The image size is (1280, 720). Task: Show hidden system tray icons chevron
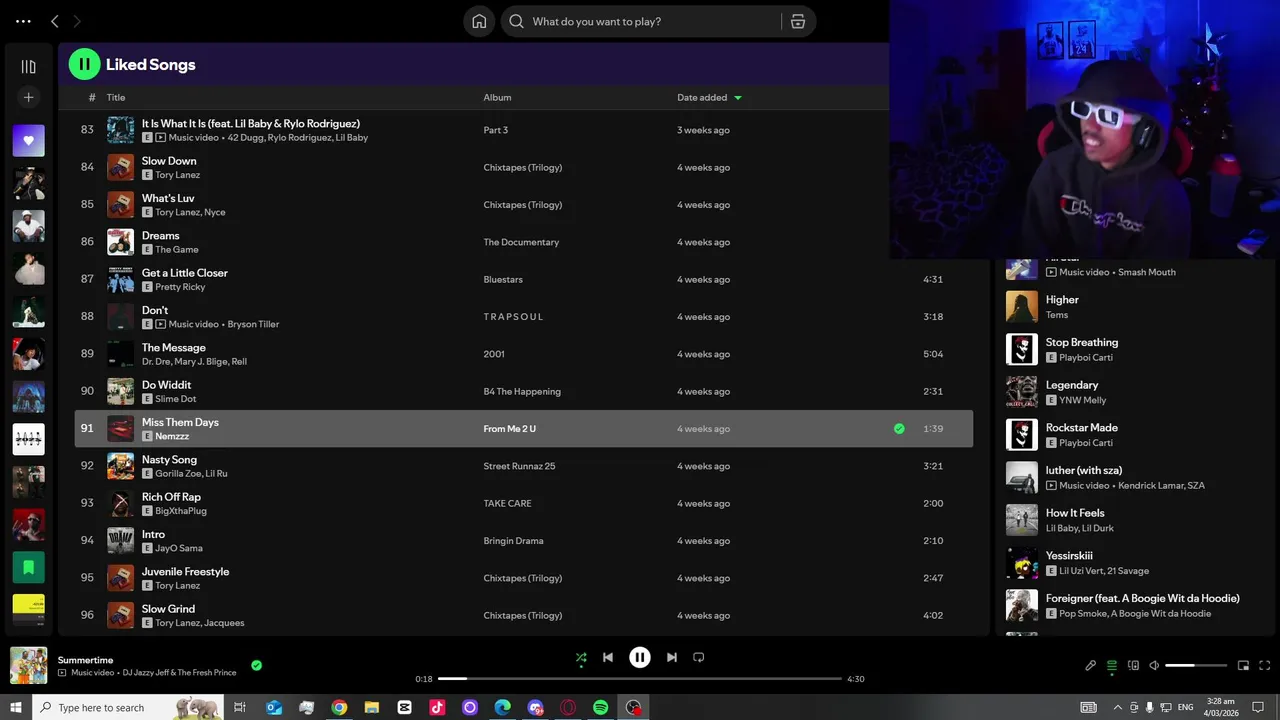coord(1117,707)
